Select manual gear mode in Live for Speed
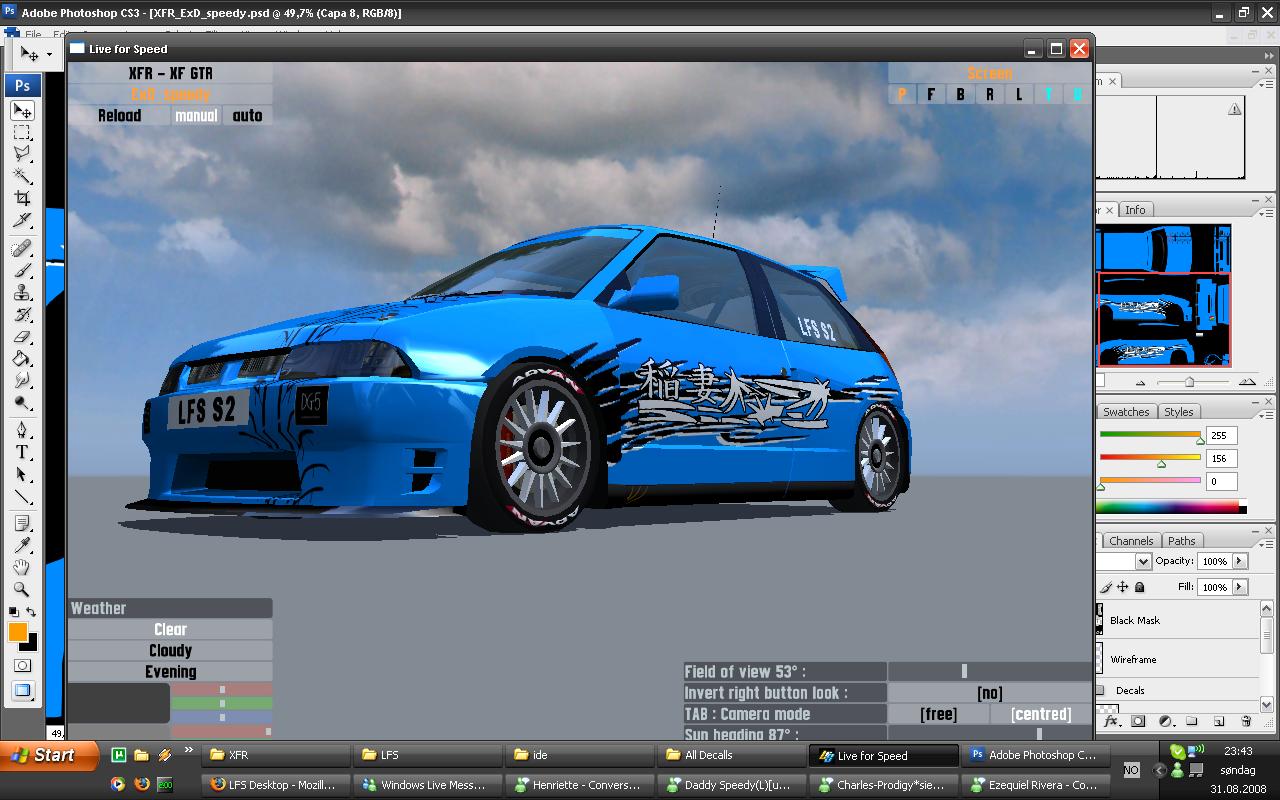The height and width of the screenshot is (800, 1280). coord(196,116)
